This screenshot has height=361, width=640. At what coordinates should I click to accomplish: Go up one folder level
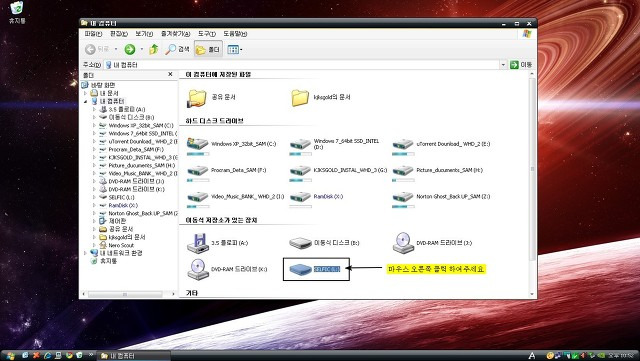[153, 49]
